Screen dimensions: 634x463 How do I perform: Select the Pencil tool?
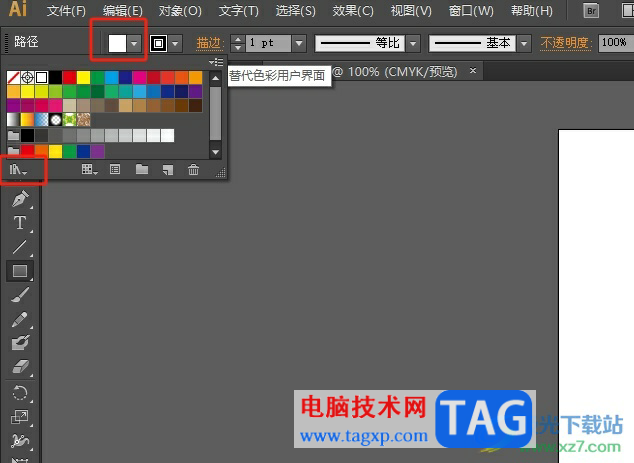(x=19, y=319)
